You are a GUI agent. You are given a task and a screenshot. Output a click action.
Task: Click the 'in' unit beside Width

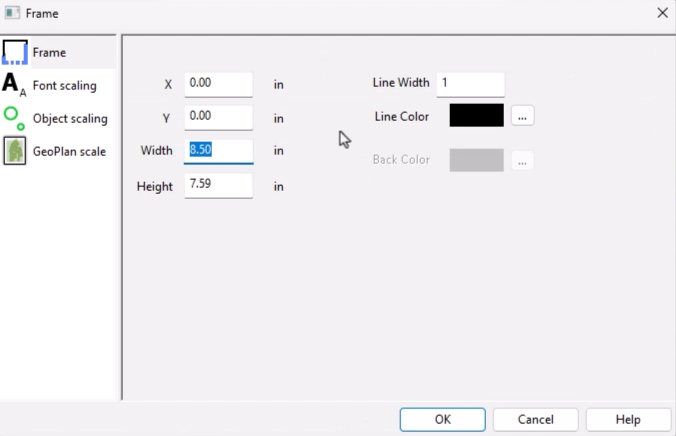coord(279,151)
